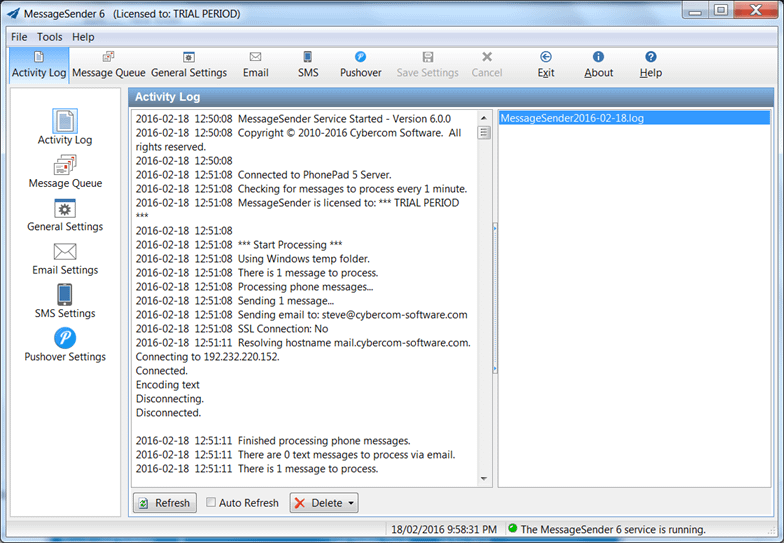Select MessageSender2016-02-18.log in the file list
The height and width of the screenshot is (543, 784).
coord(634,118)
